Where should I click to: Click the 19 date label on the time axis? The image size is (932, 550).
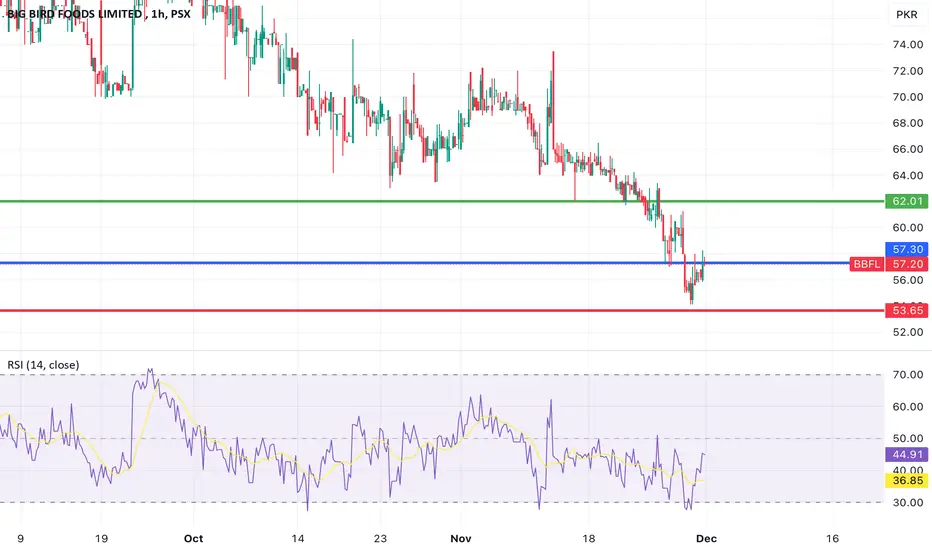102,539
